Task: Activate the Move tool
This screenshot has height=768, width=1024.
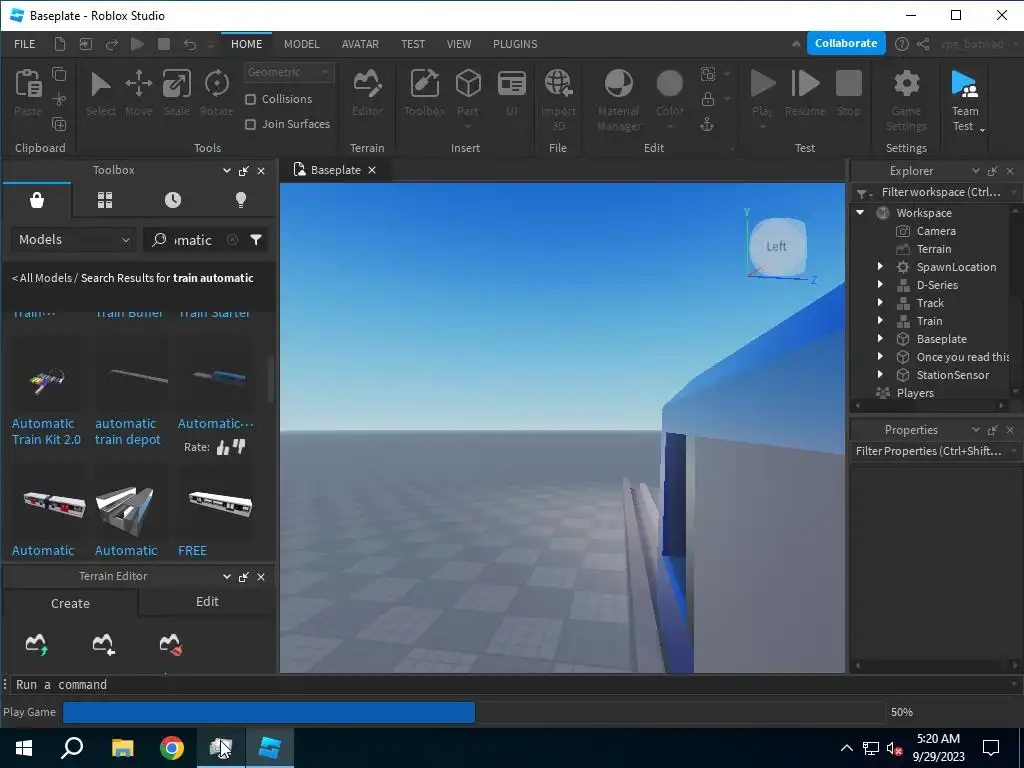Action: (138, 92)
